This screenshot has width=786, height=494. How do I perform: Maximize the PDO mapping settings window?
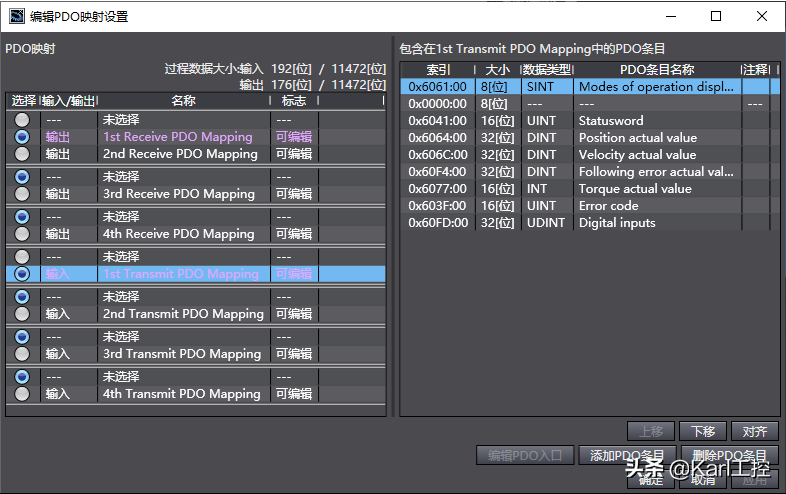[716, 16]
